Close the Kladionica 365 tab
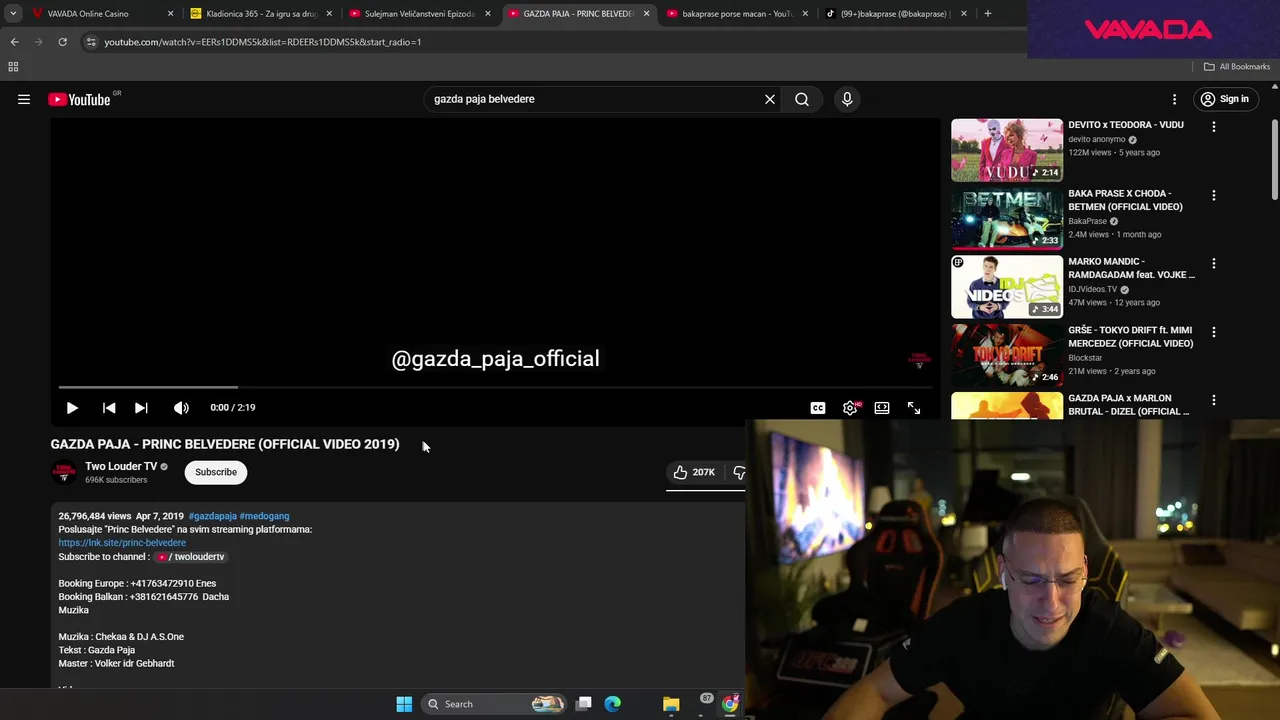1280x720 pixels. tap(329, 14)
